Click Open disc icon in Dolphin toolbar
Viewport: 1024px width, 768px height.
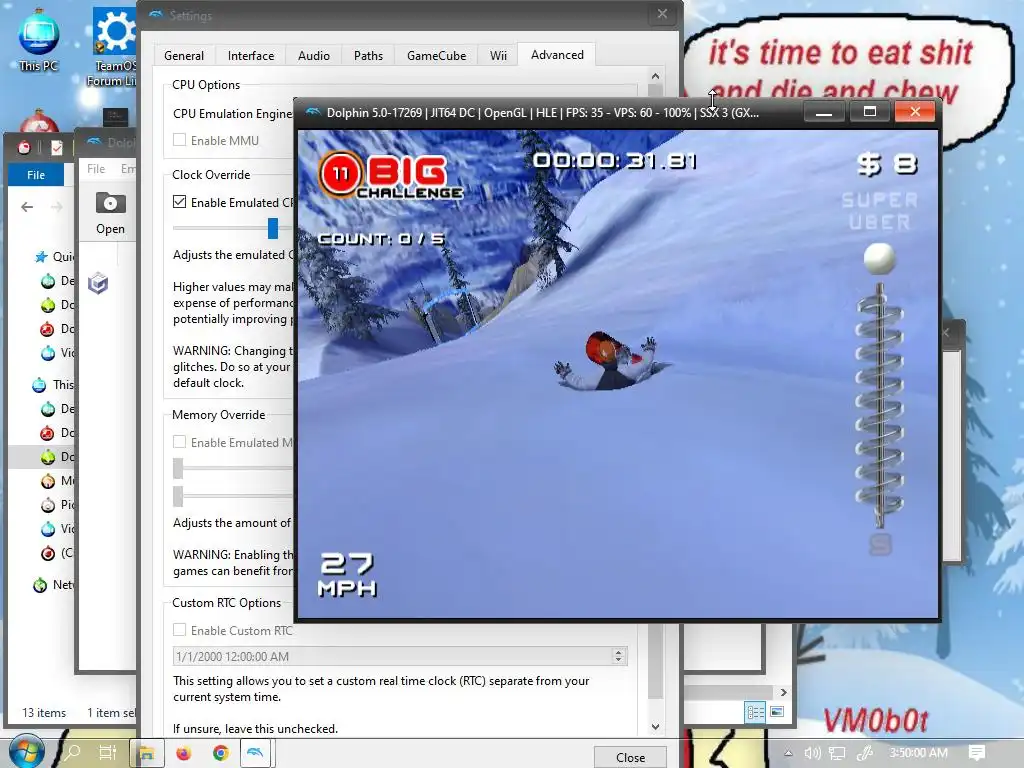click(110, 213)
